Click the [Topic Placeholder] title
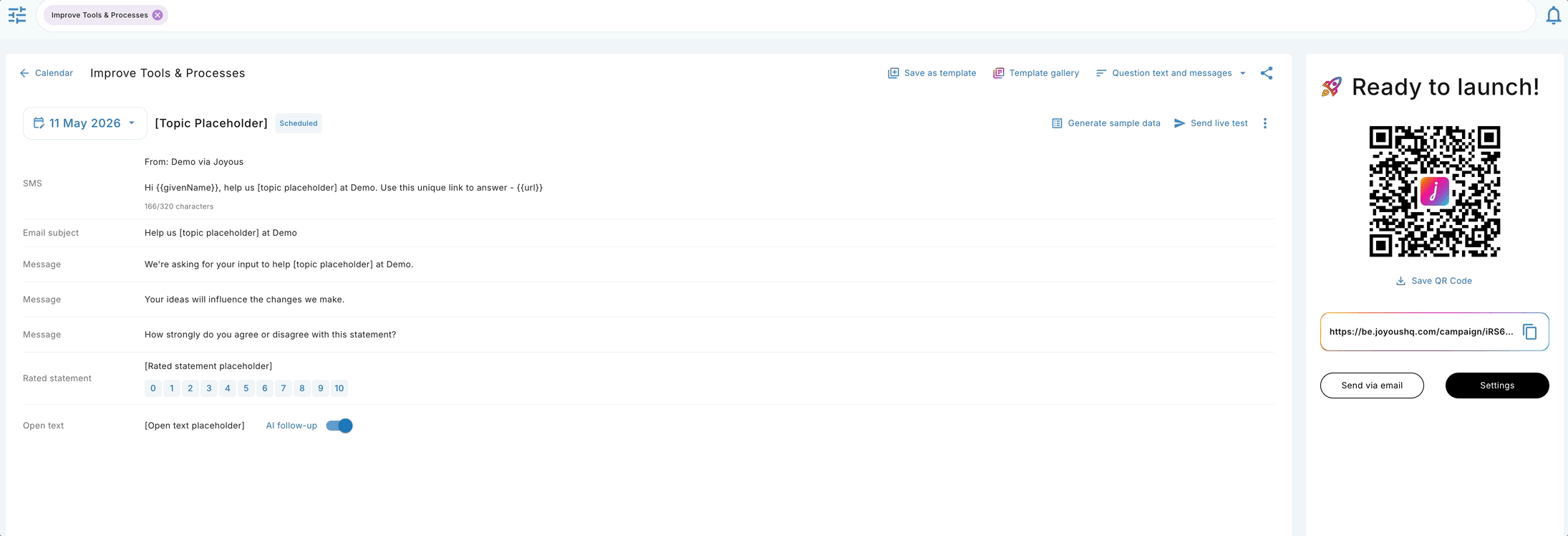Screen dimensions: 1568x536 point(211,123)
